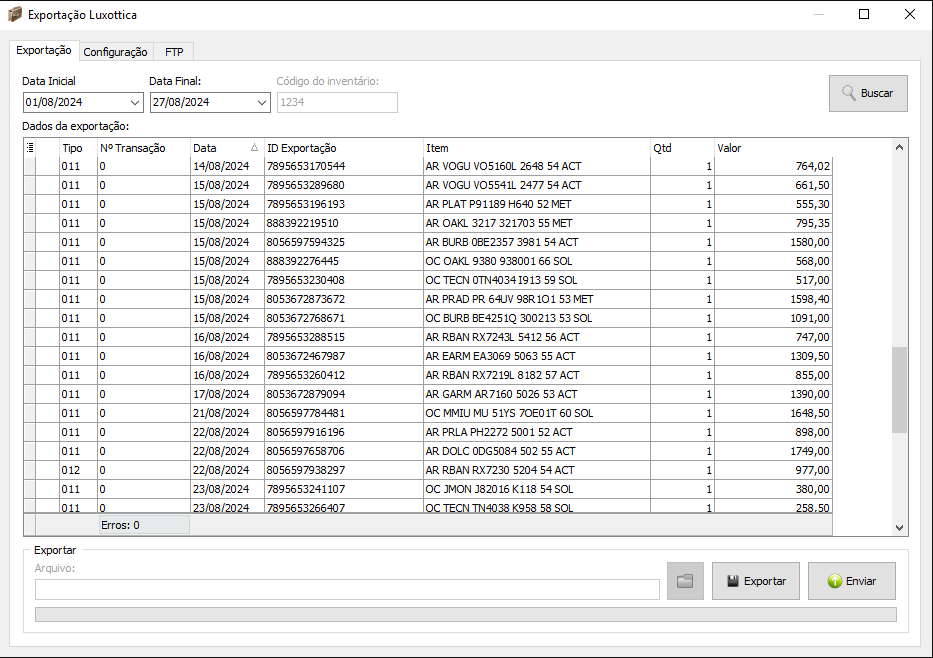Click the Enviar upload button
Viewport: 933px width, 658px height.
click(851, 581)
